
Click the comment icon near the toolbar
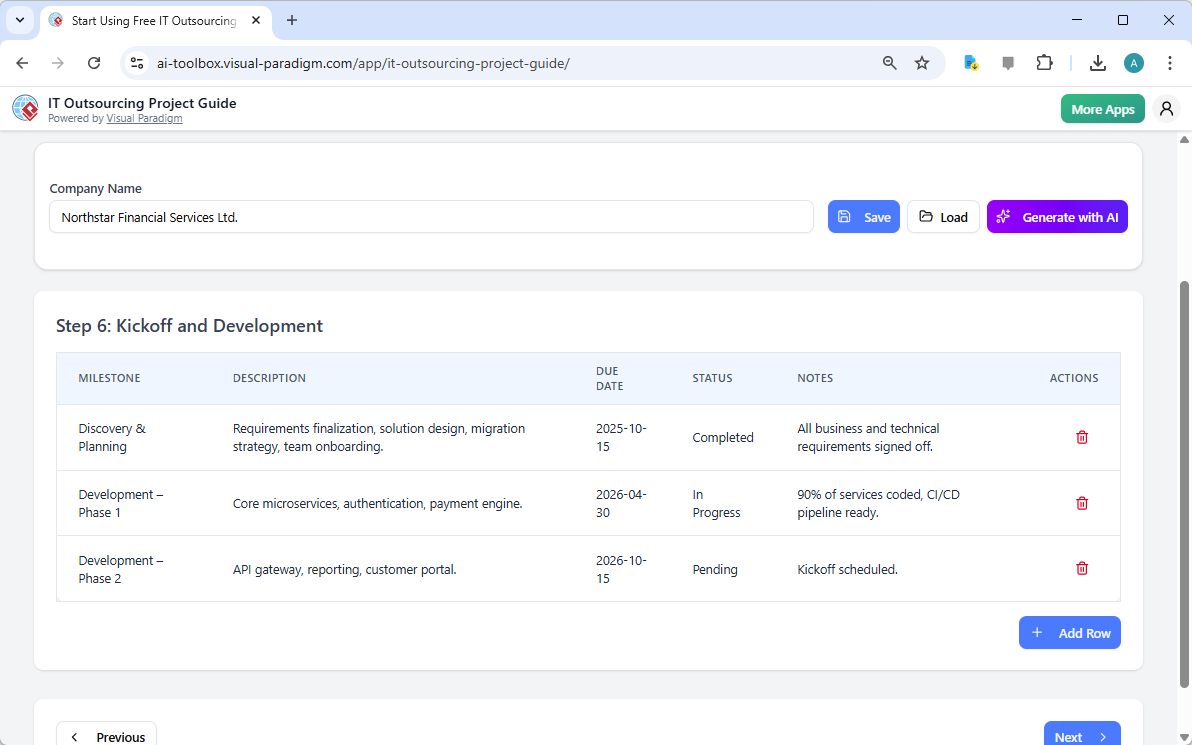[1007, 62]
